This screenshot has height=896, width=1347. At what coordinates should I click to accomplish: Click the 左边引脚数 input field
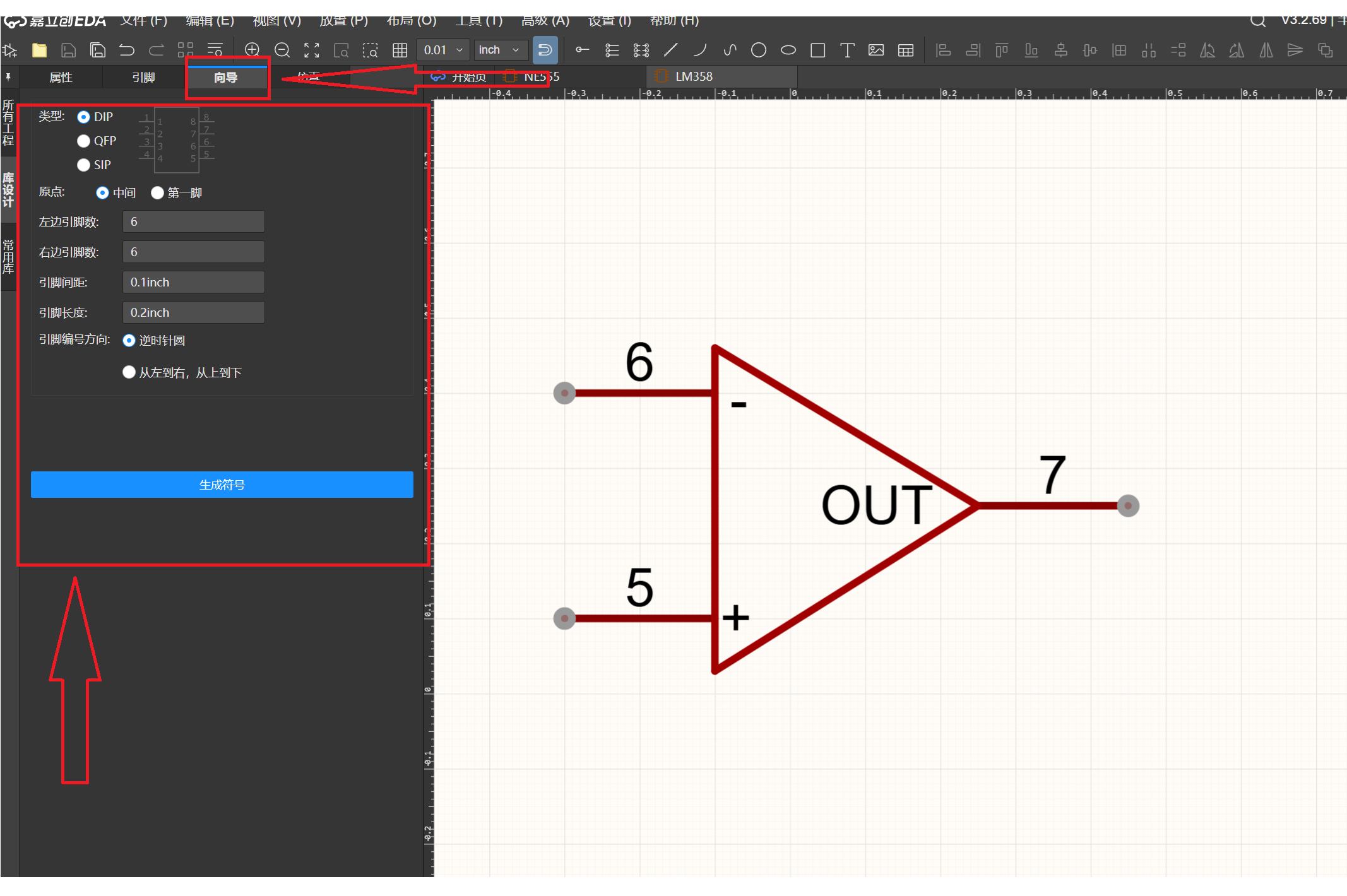coord(193,221)
